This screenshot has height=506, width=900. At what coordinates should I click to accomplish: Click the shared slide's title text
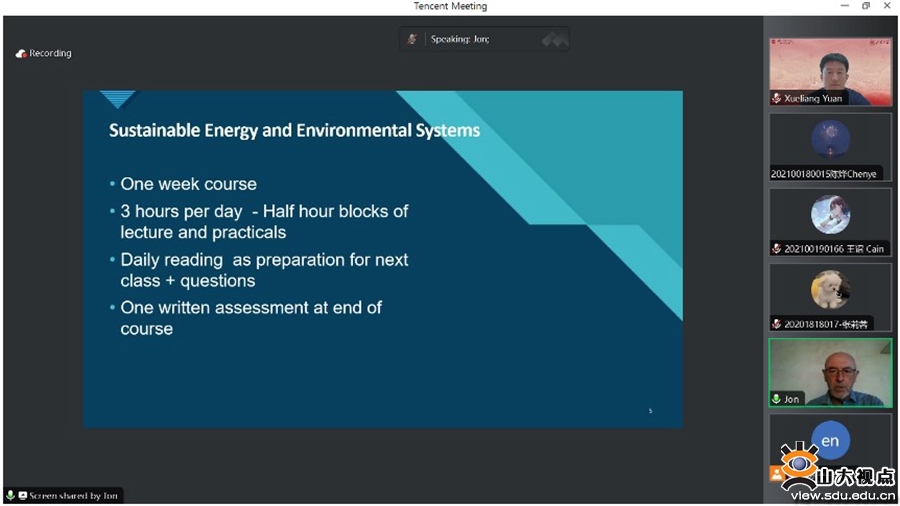click(294, 131)
